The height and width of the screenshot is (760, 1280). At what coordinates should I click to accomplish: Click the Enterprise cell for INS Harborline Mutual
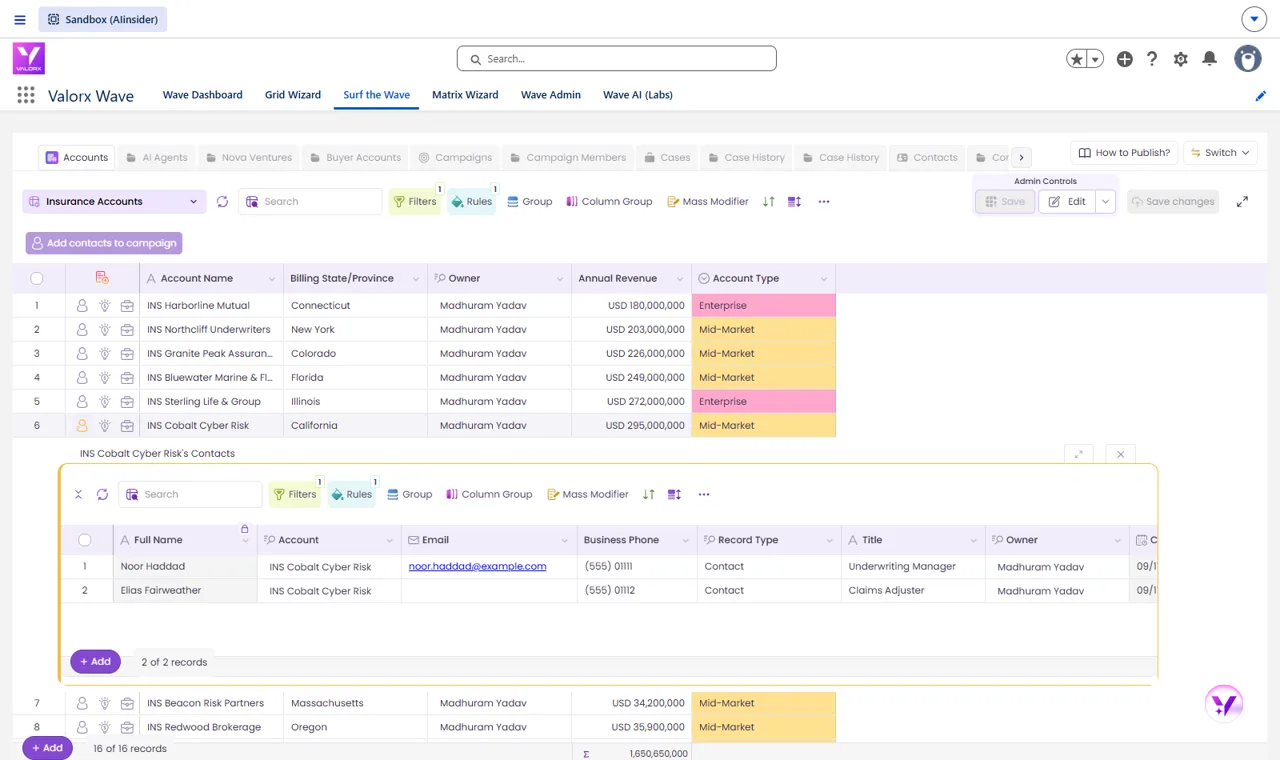(763, 306)
